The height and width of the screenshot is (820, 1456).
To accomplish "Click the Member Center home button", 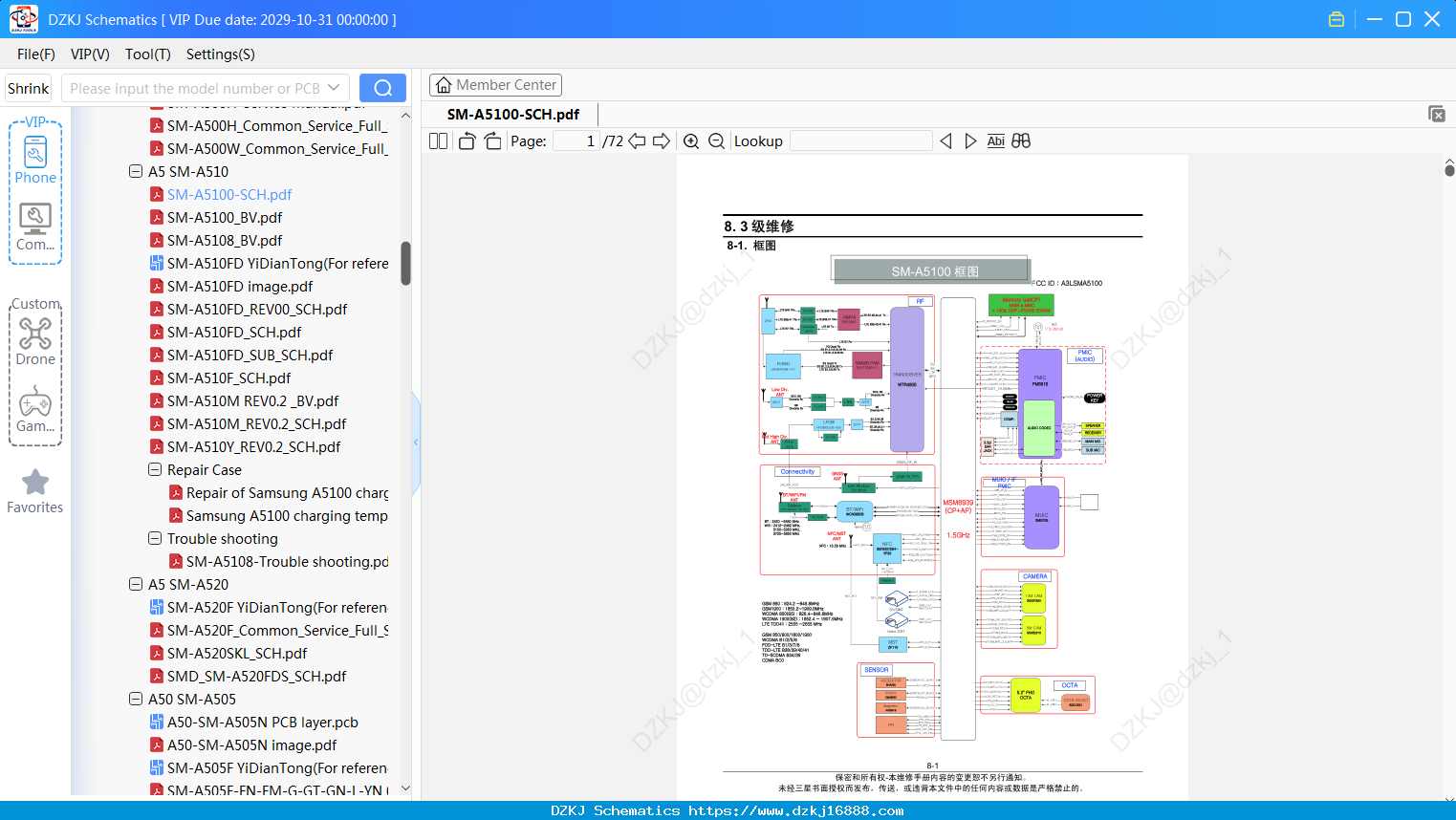I will point(495,85).
